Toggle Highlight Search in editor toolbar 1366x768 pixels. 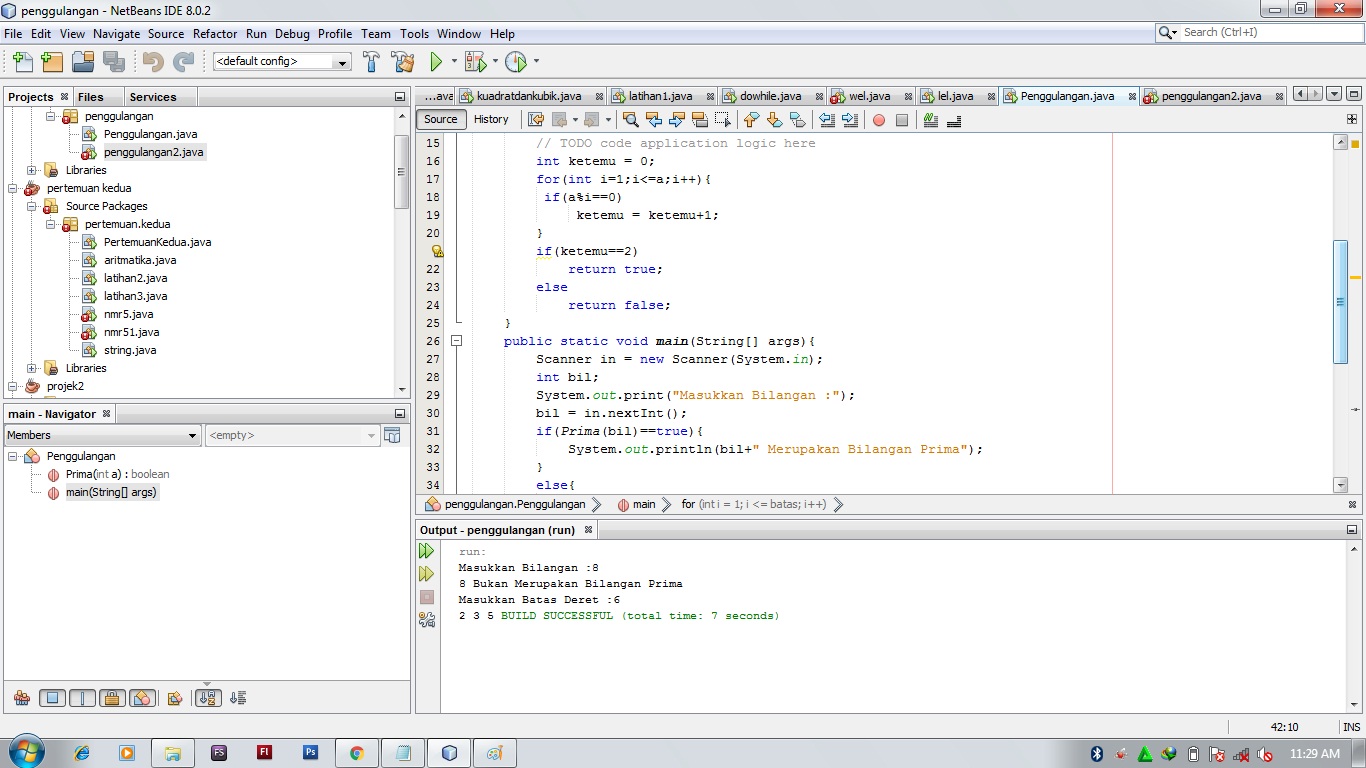700,120
